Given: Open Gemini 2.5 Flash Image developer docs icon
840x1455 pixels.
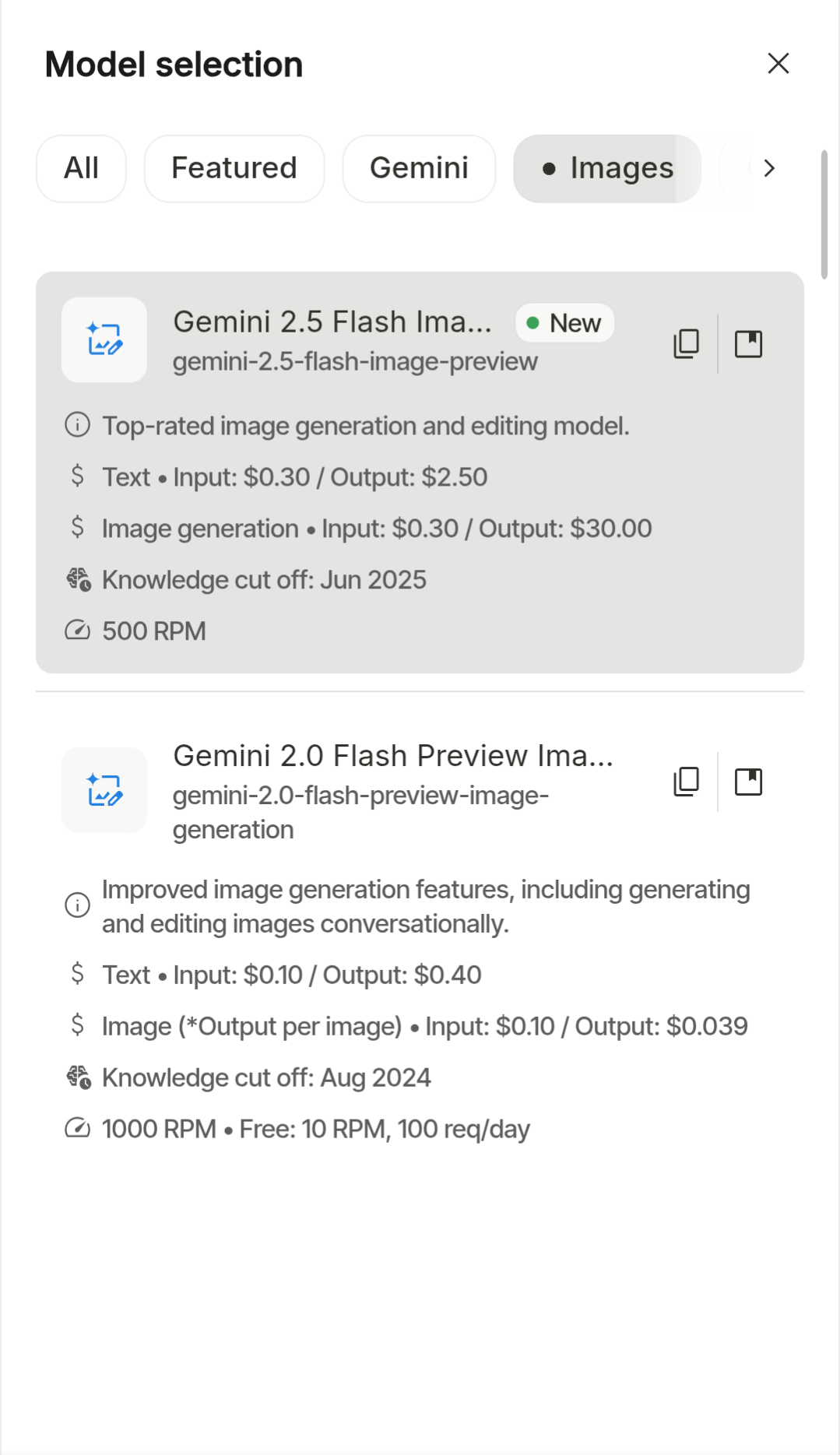Looking at the screenshot, I should pyautogui.click(x=748, y=343).
